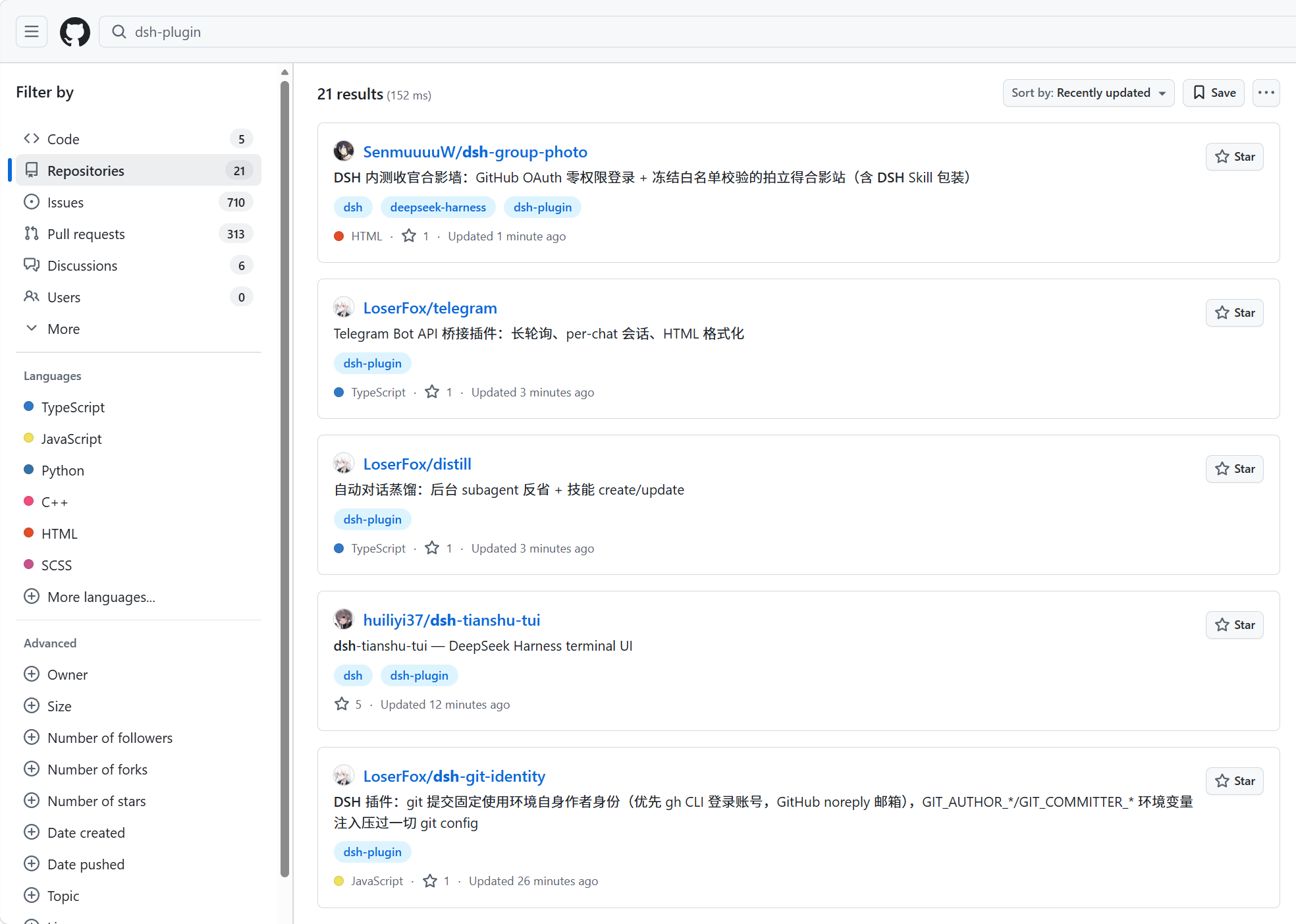The image size is (1296, 924).
Task: Focus the search field containing dsh-plugin
Action: click(x=697, y=32)
